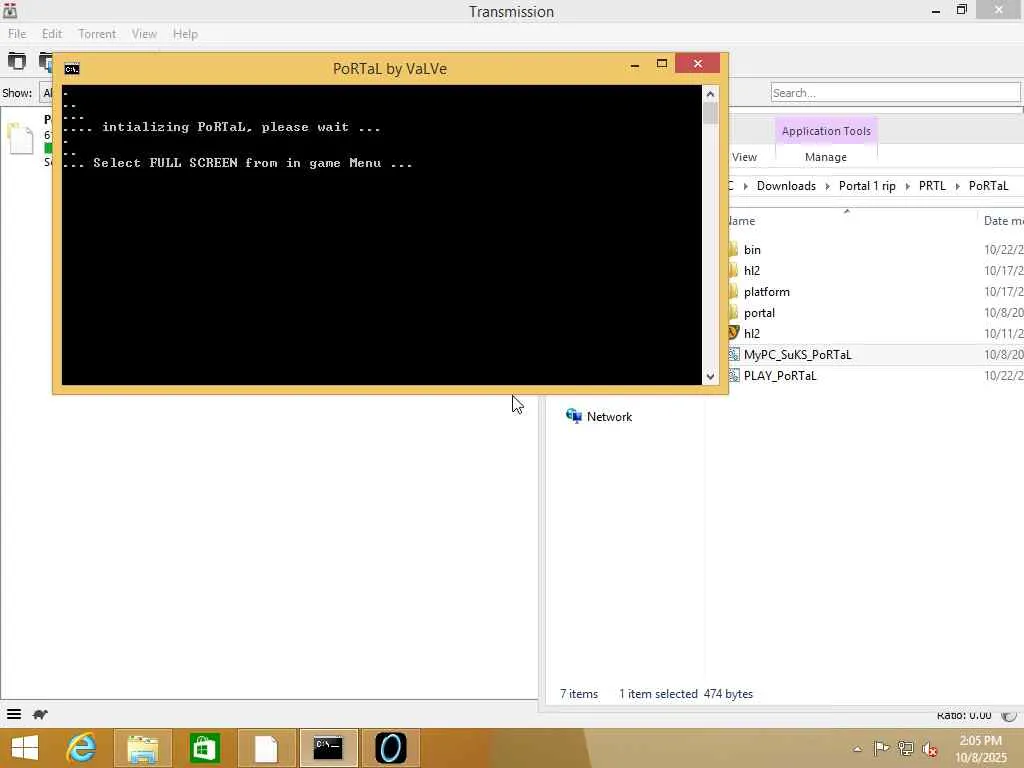This screenshot has height=768, width=1024.
Task: Click the open torrent toolbar icon in Transmission
Action: coord(17,61)
